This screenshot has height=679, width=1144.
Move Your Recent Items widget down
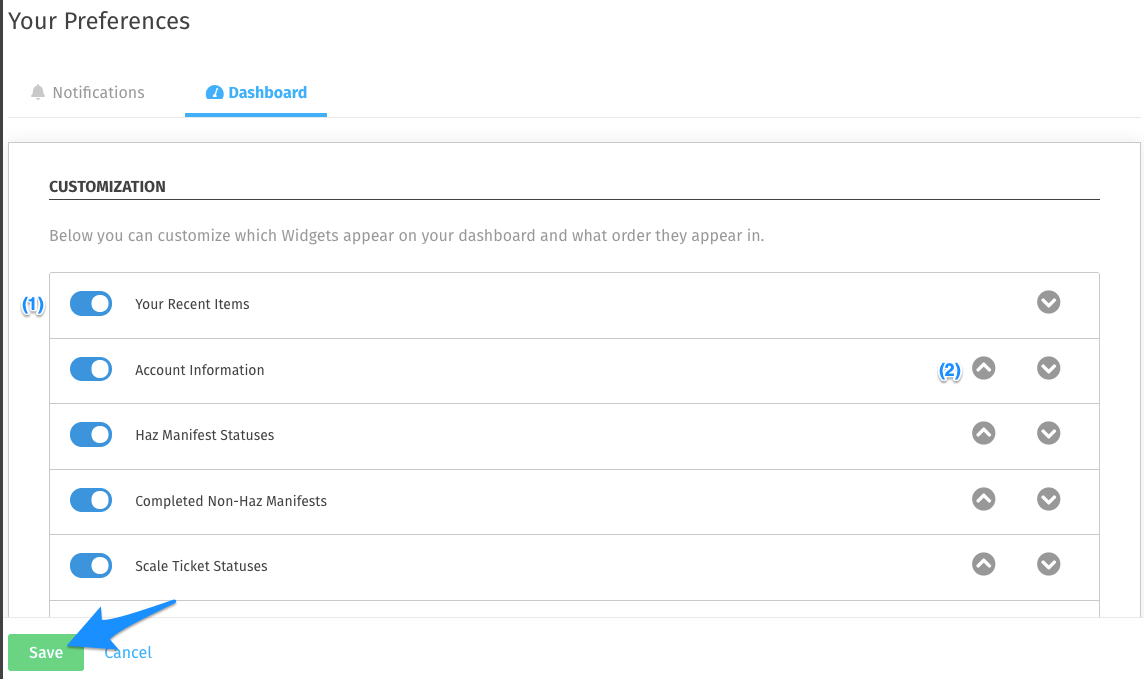pos(1048,302)
